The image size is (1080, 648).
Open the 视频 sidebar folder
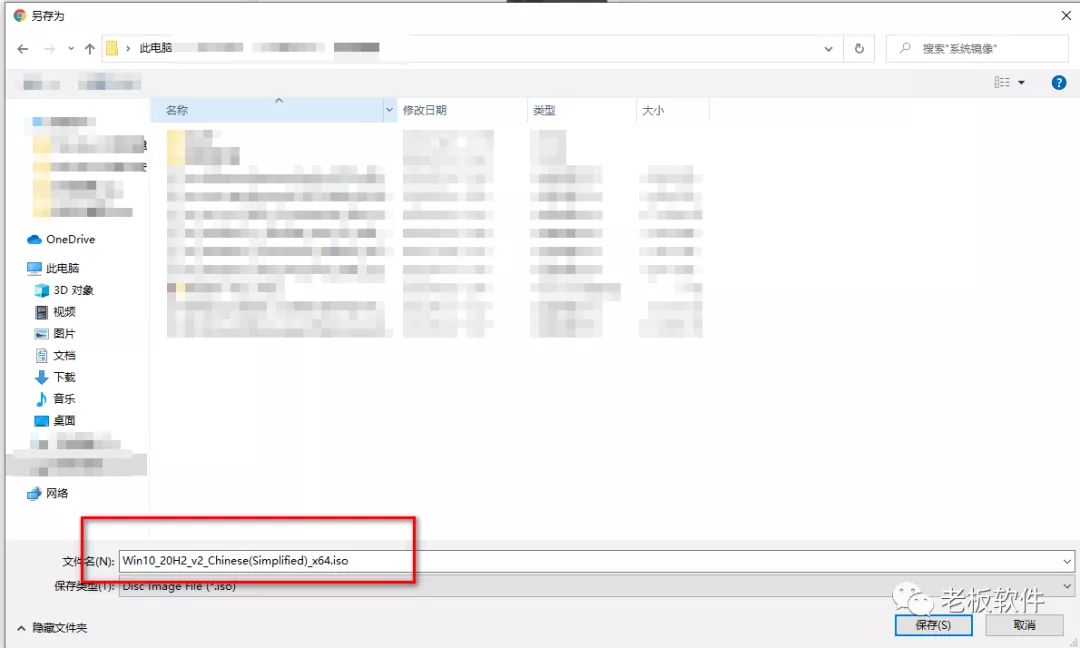click(62, 310)
